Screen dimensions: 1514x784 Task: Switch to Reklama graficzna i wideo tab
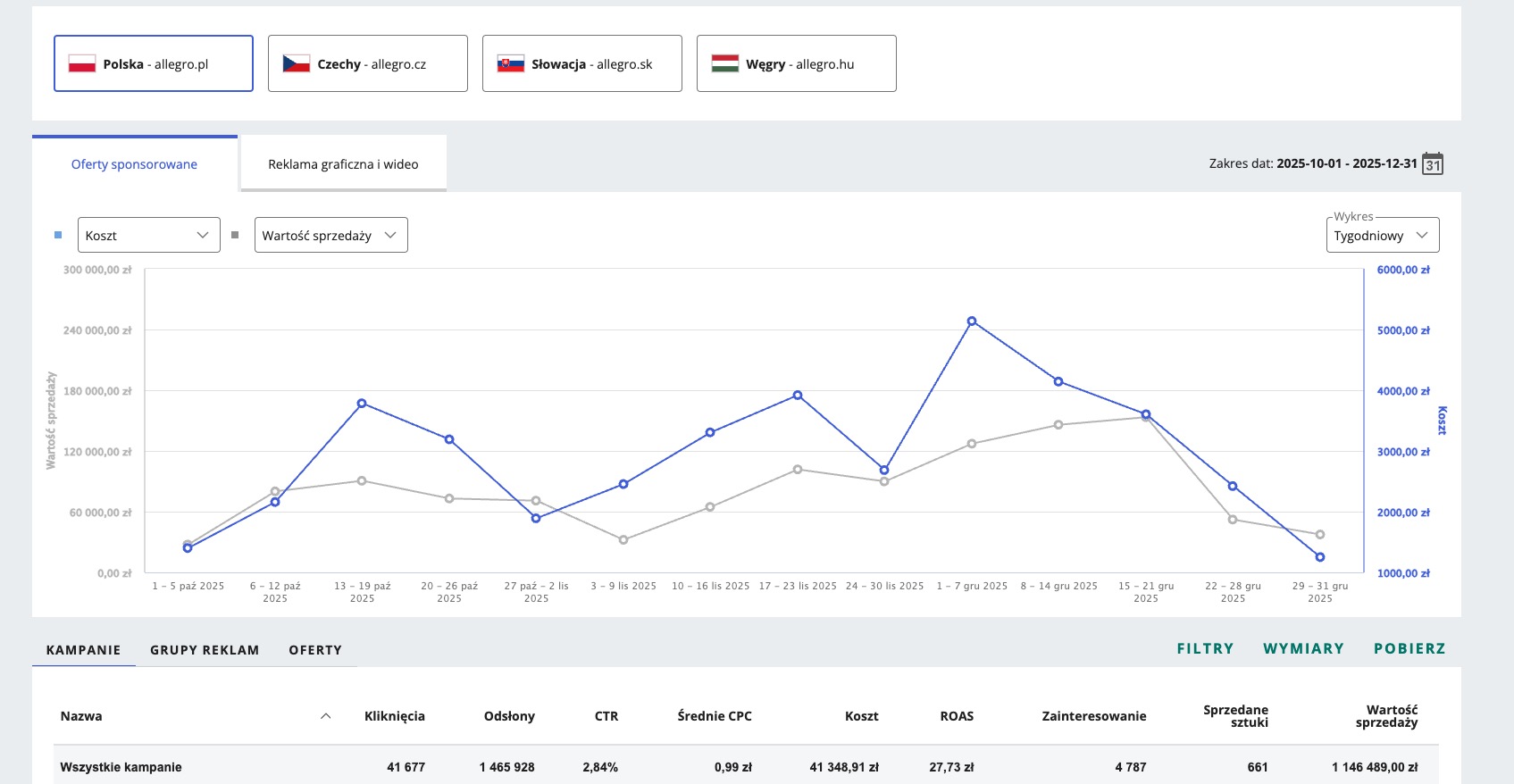tap(343, 164)
